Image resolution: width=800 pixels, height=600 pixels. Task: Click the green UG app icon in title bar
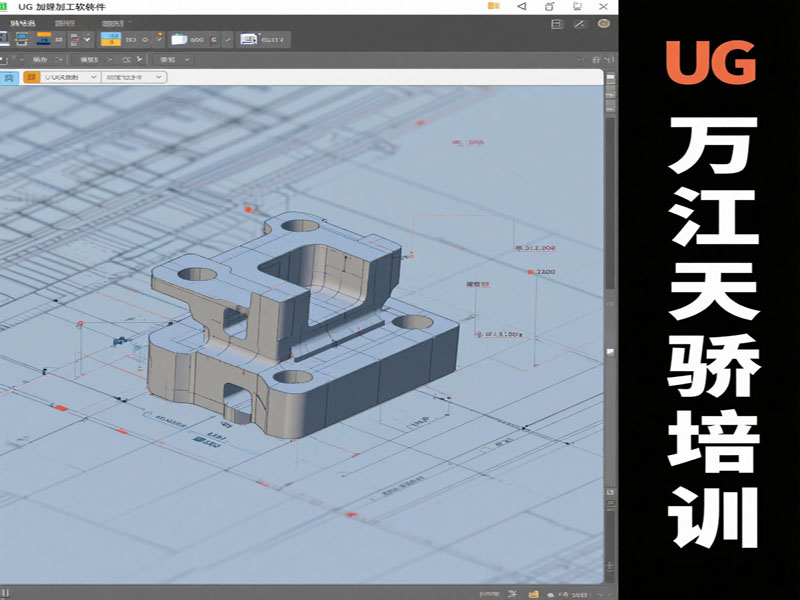click(5, 6)
